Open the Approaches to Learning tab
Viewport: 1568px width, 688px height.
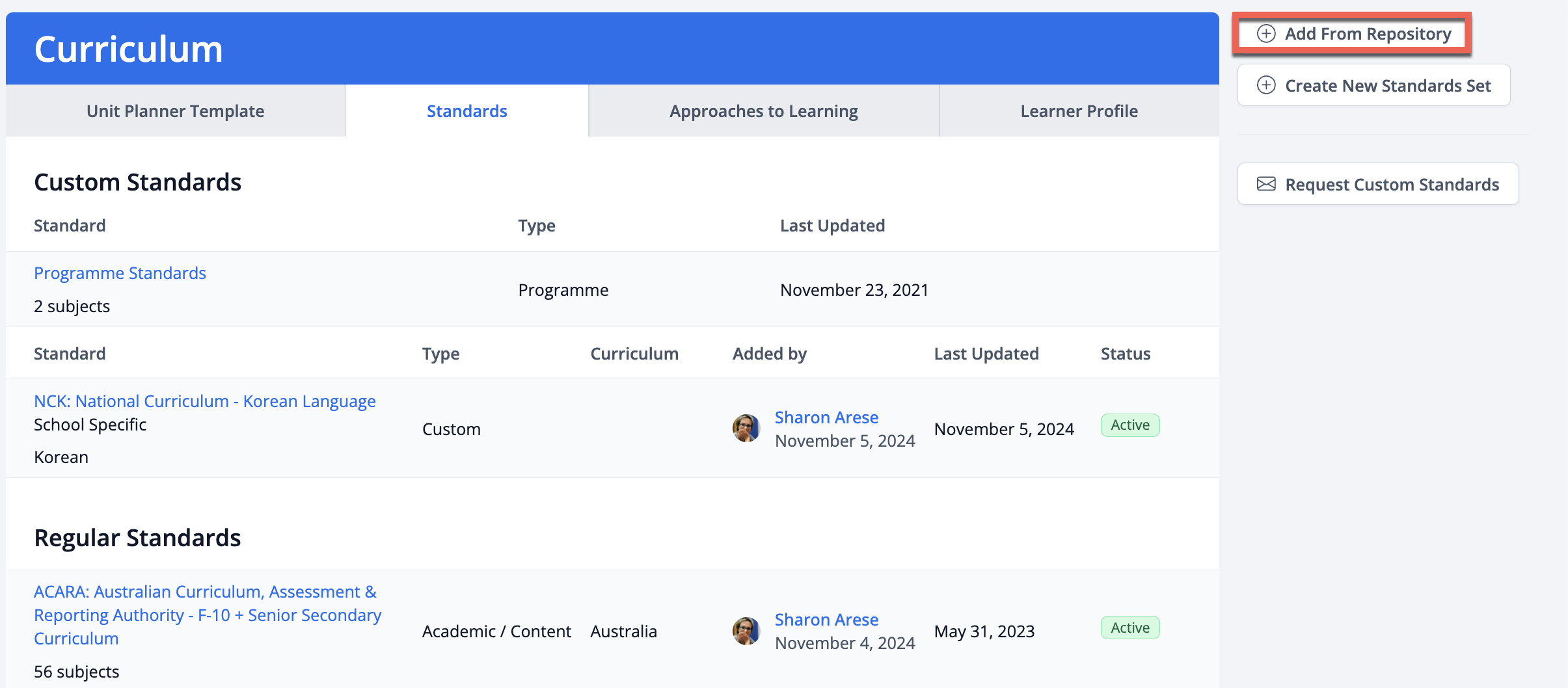click(763, 111)
